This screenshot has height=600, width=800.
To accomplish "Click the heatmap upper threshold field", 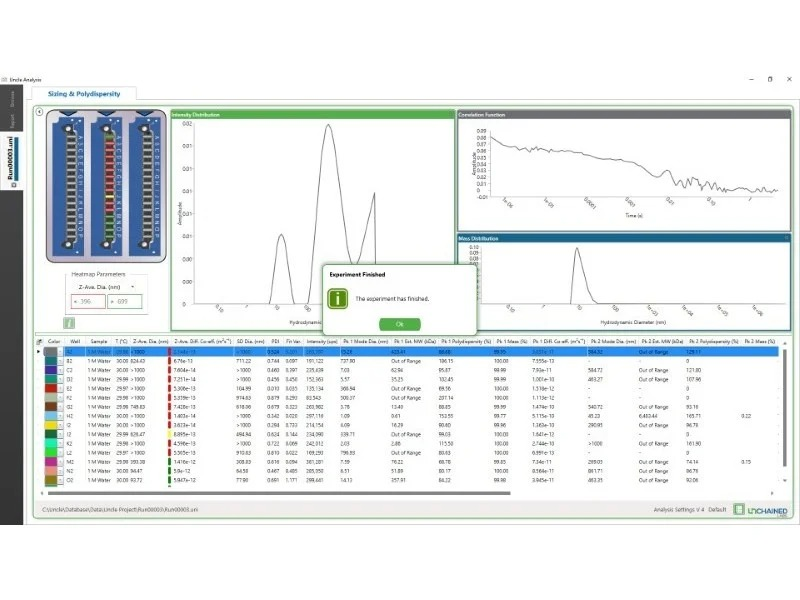I will (124, 302).
